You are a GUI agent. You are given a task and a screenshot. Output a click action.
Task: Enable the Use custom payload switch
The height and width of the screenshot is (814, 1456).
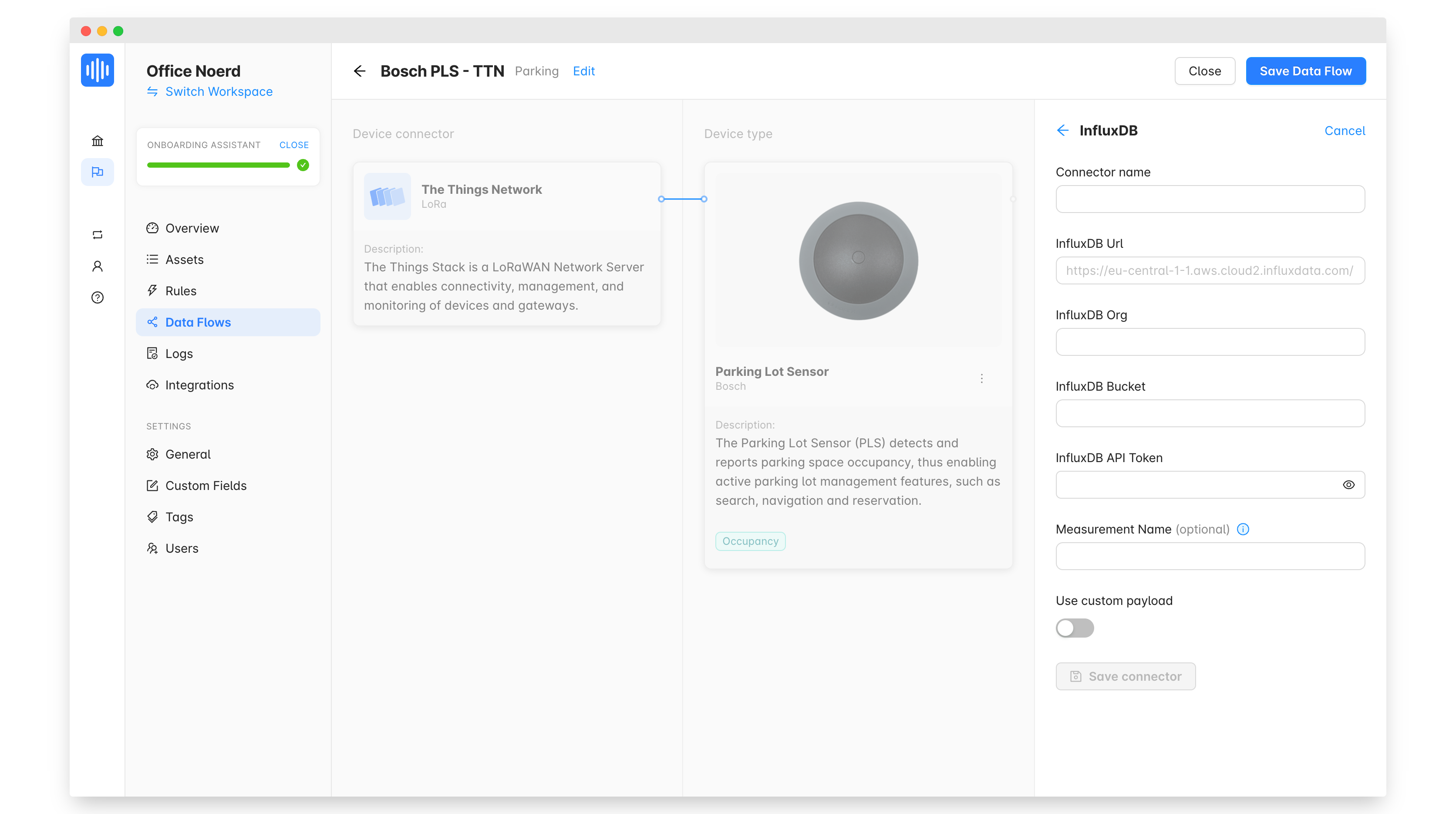pos(1075,628)
